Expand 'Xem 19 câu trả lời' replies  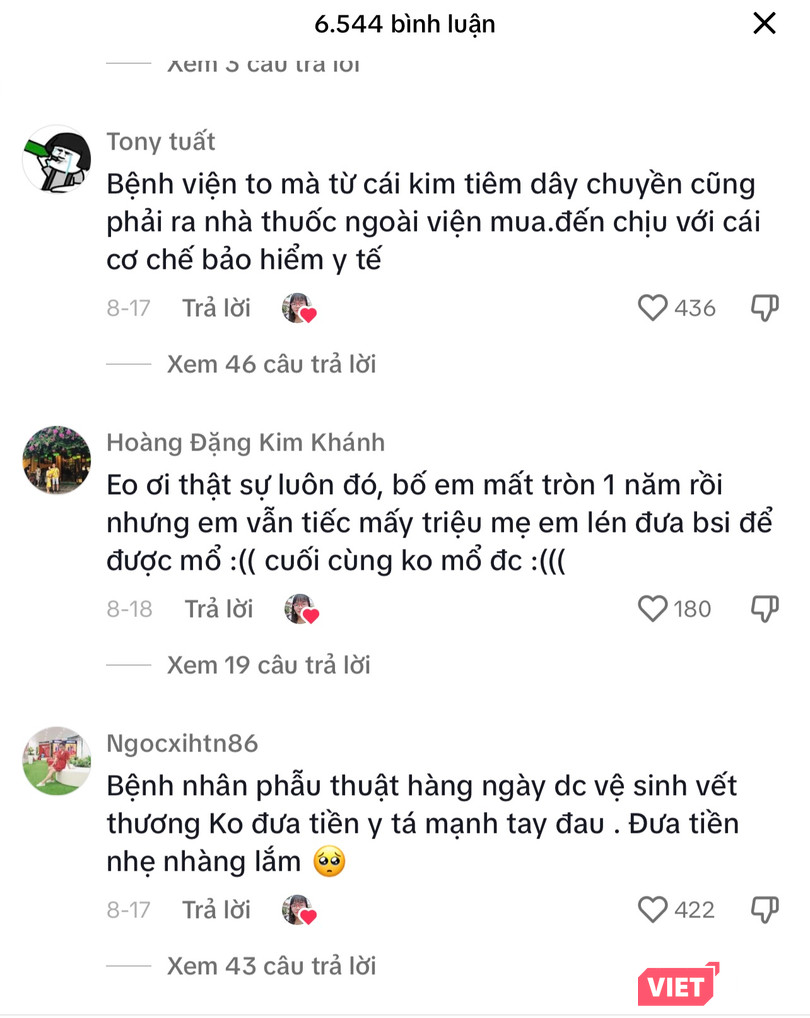click(x=267, y=665)
